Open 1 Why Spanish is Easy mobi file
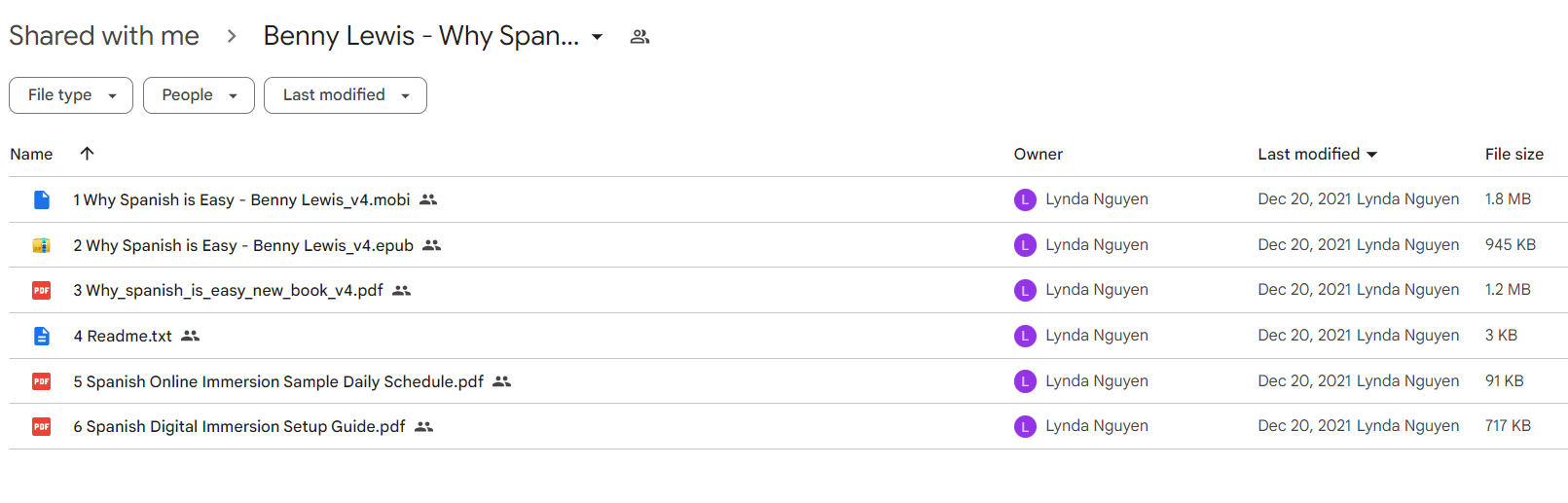The height and width of the screenshot is (503, 1568). tap(241, 199)
